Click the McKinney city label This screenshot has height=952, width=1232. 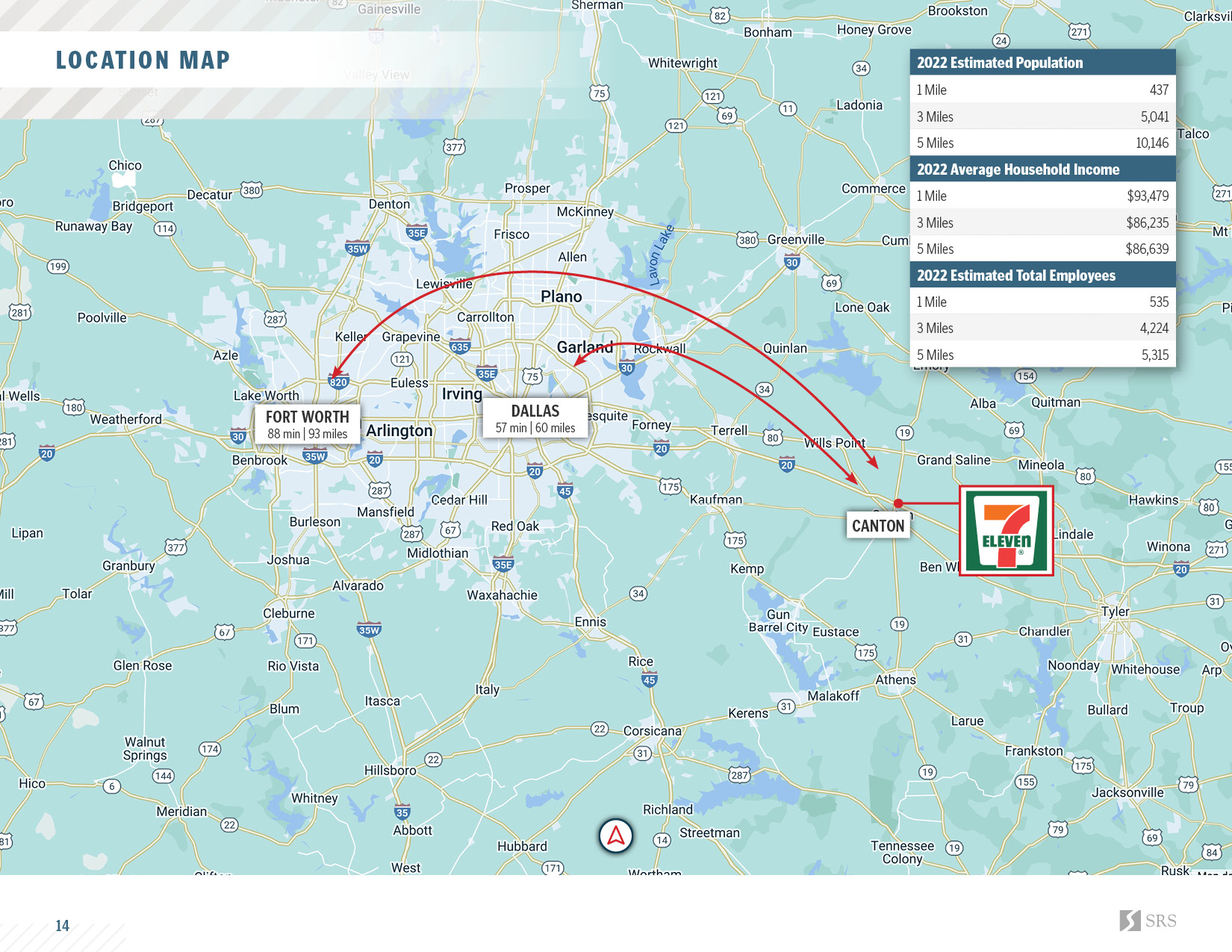585,211
